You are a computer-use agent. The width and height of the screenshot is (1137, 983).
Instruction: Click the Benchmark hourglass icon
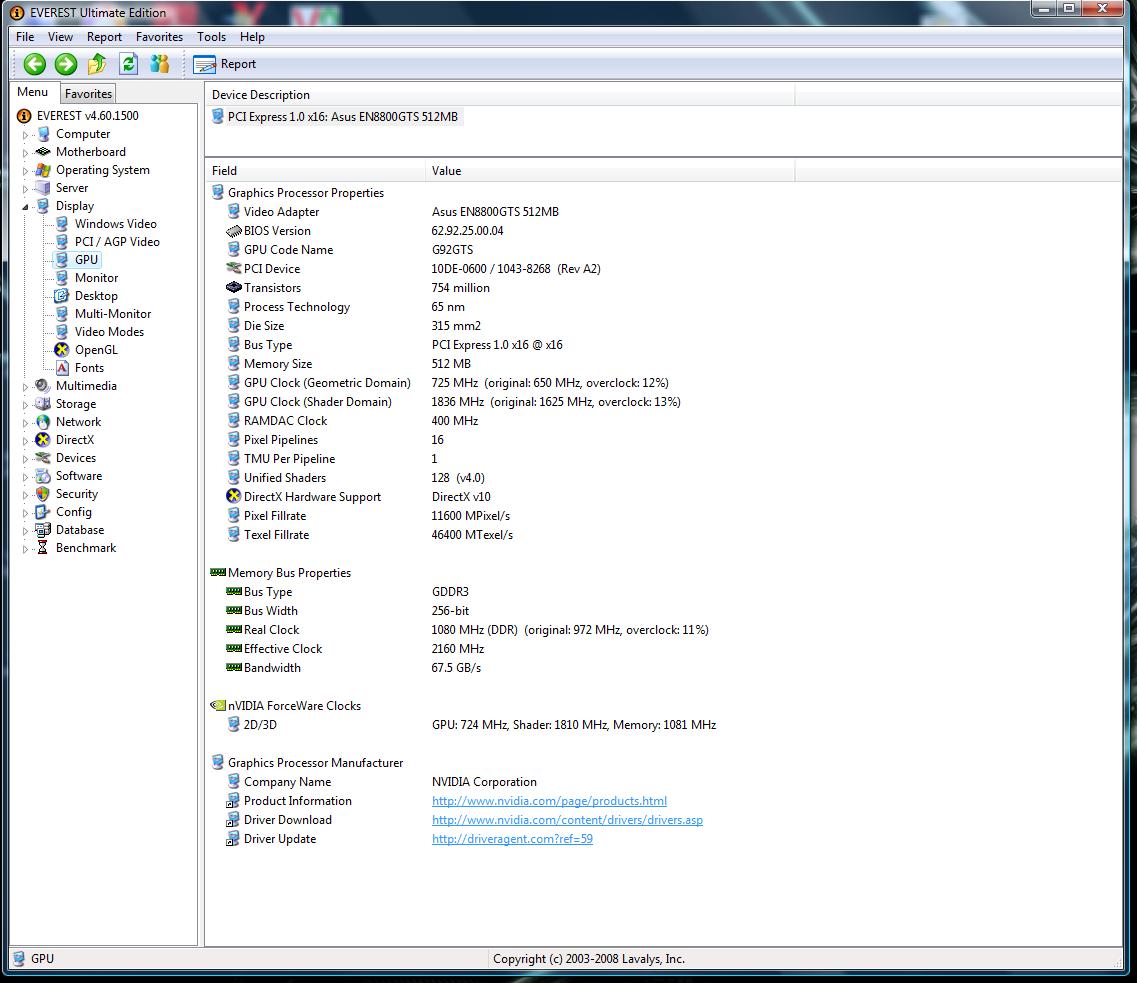tap(44, 548)
